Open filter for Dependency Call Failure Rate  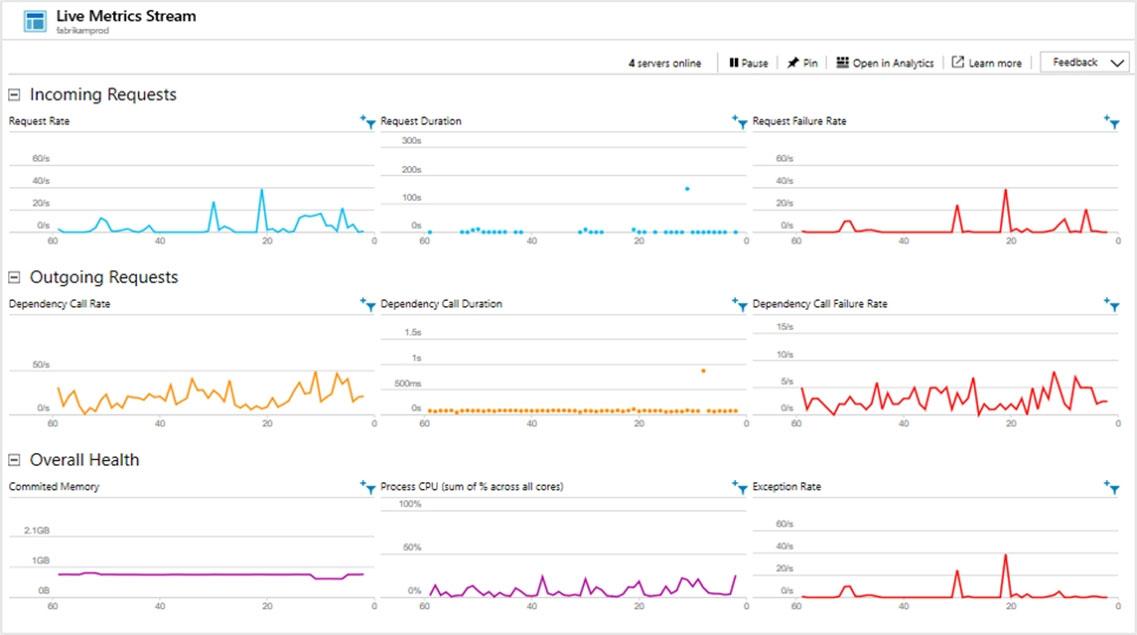pos(1111,304)
